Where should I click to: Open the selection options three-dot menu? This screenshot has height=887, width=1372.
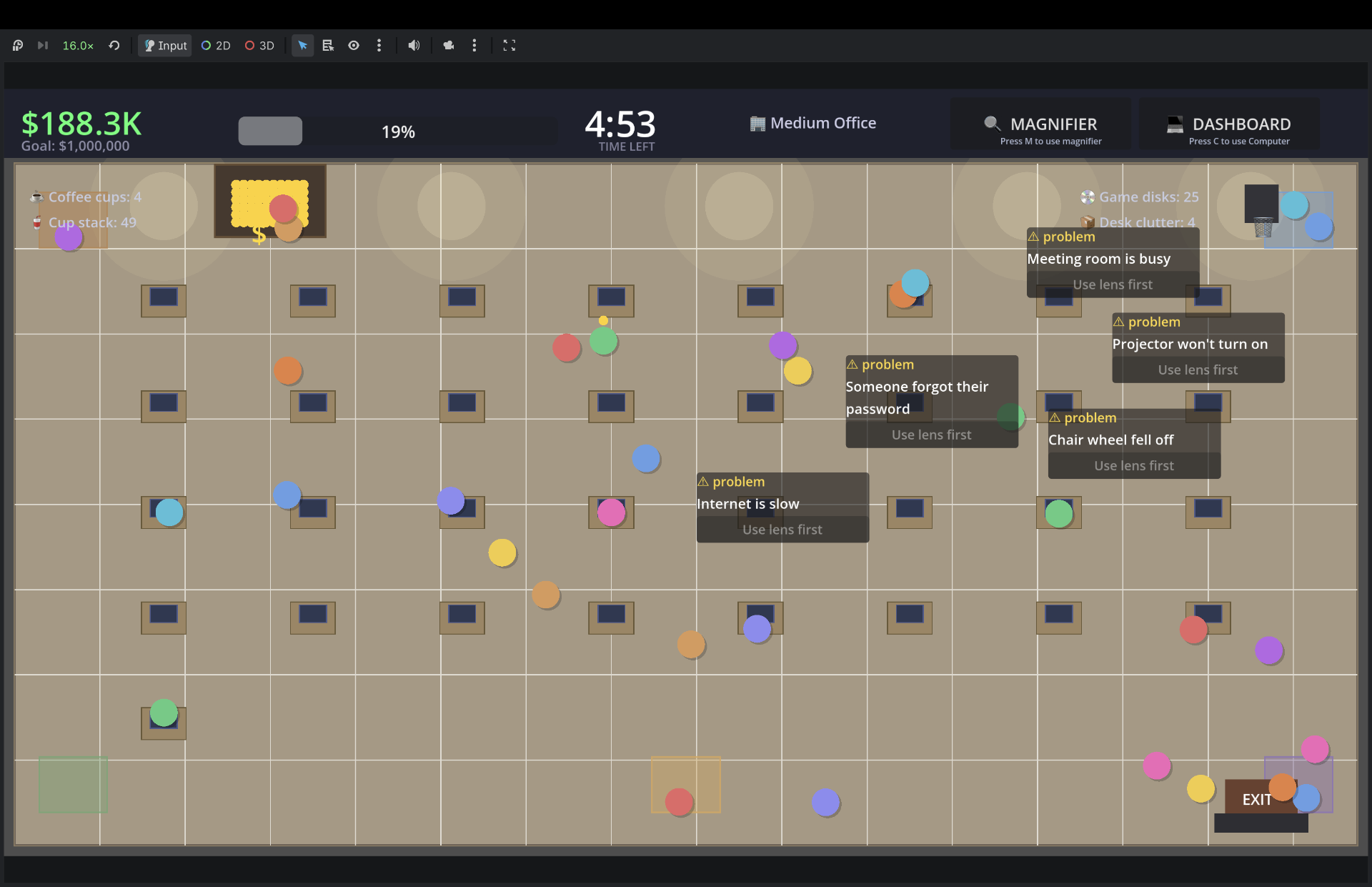point(379,45)
